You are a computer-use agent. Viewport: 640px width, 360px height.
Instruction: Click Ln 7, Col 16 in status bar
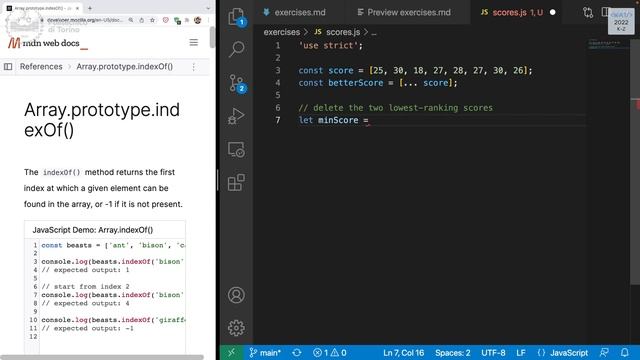click(x=403, y=353)
